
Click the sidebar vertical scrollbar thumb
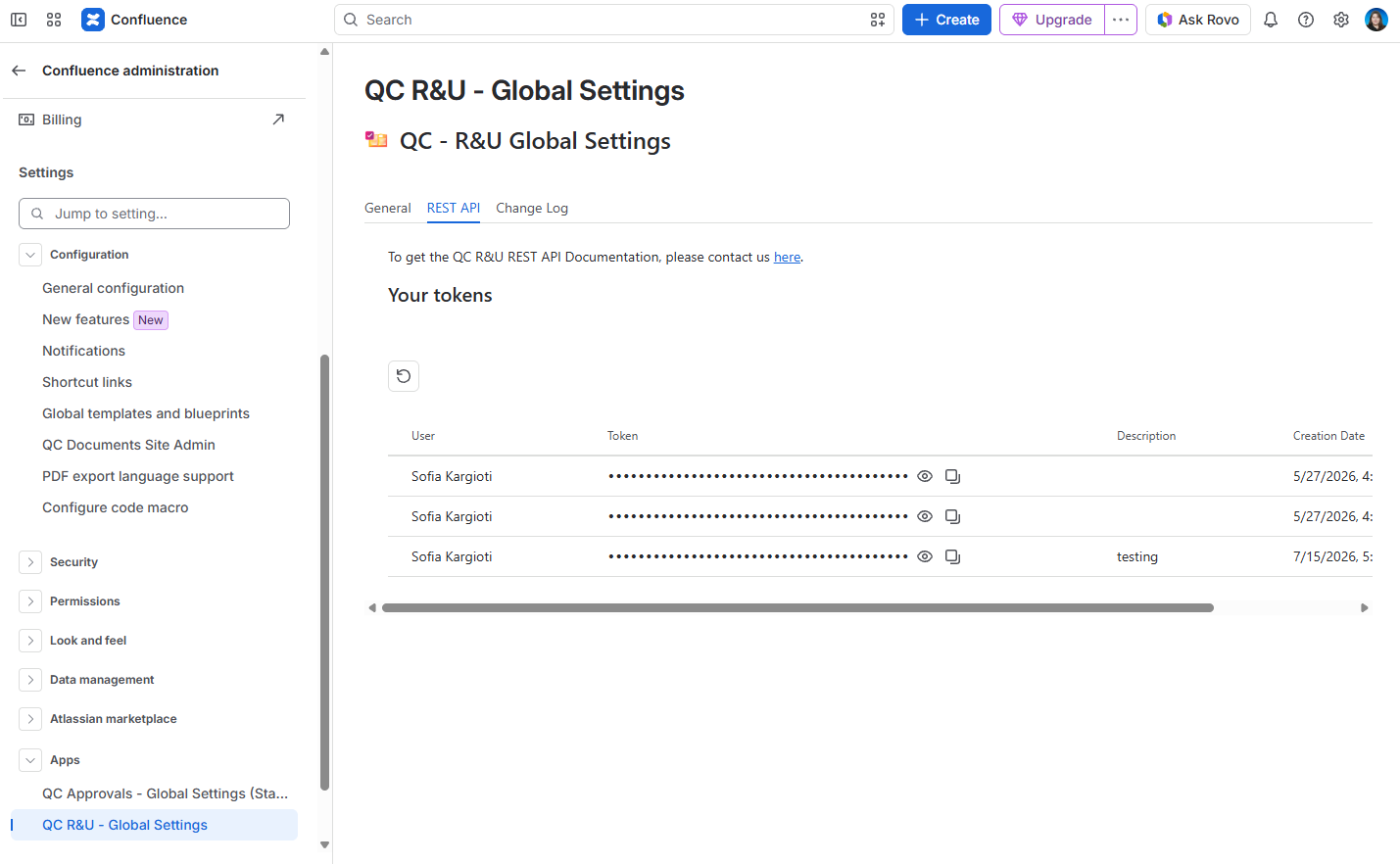(324, 572)
